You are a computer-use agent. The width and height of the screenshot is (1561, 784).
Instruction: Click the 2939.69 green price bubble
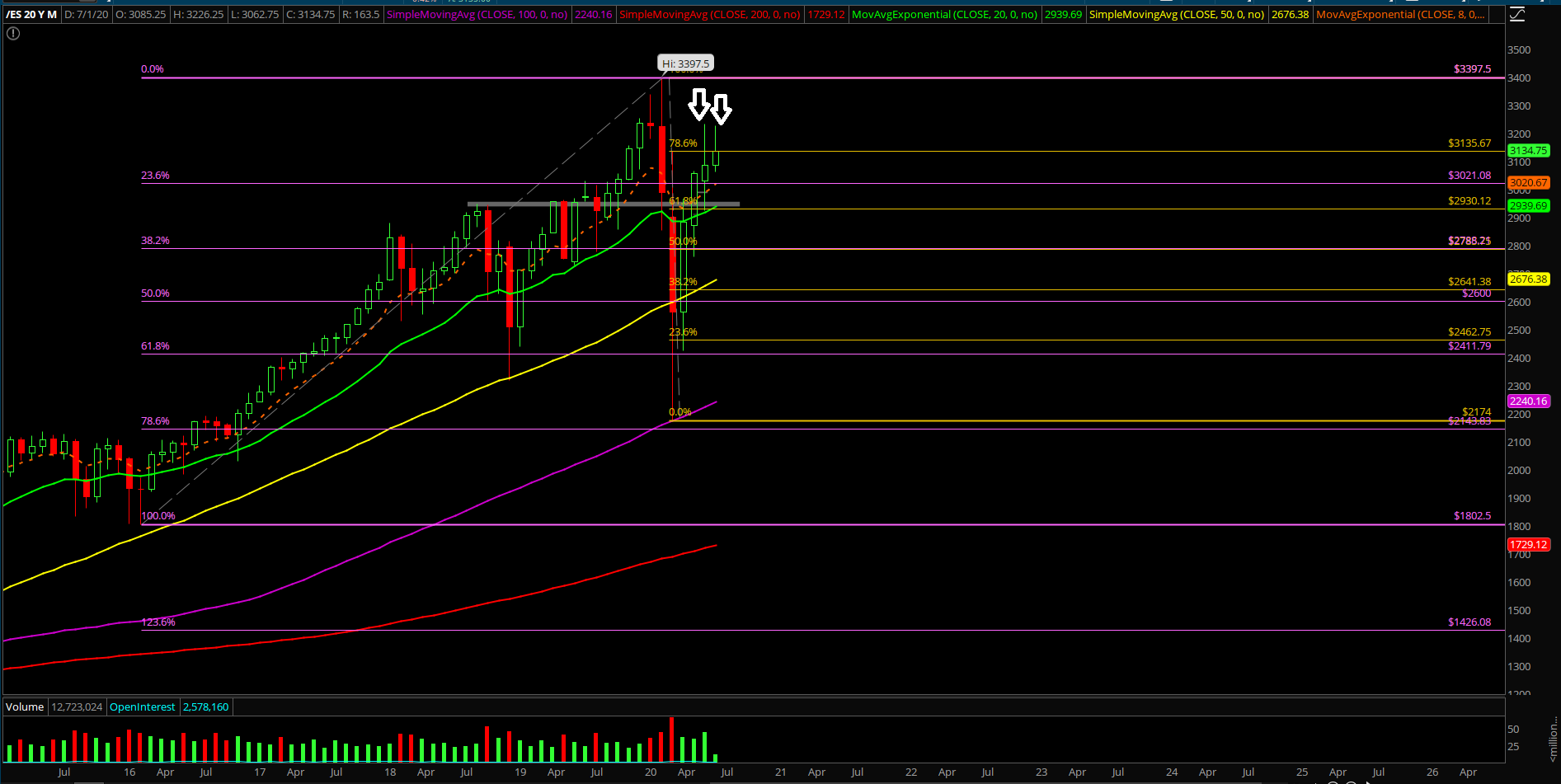pyautogui.click(x=1529, y=206)
